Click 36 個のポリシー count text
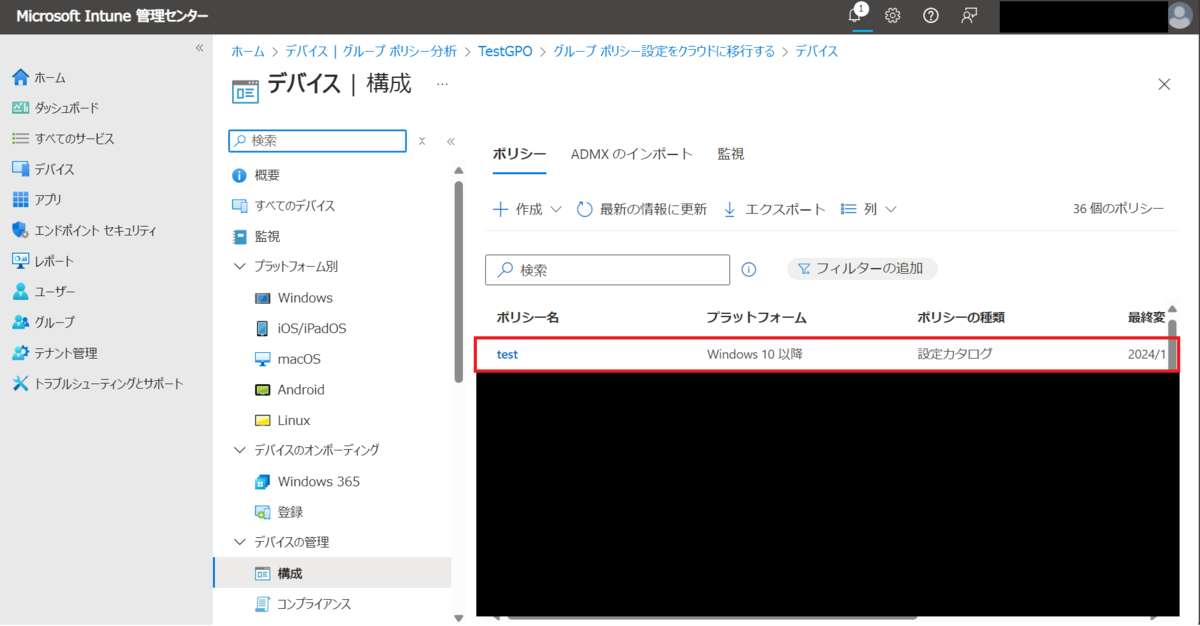This screenshot has width=1200, height=626. (x=1118, y=209)
